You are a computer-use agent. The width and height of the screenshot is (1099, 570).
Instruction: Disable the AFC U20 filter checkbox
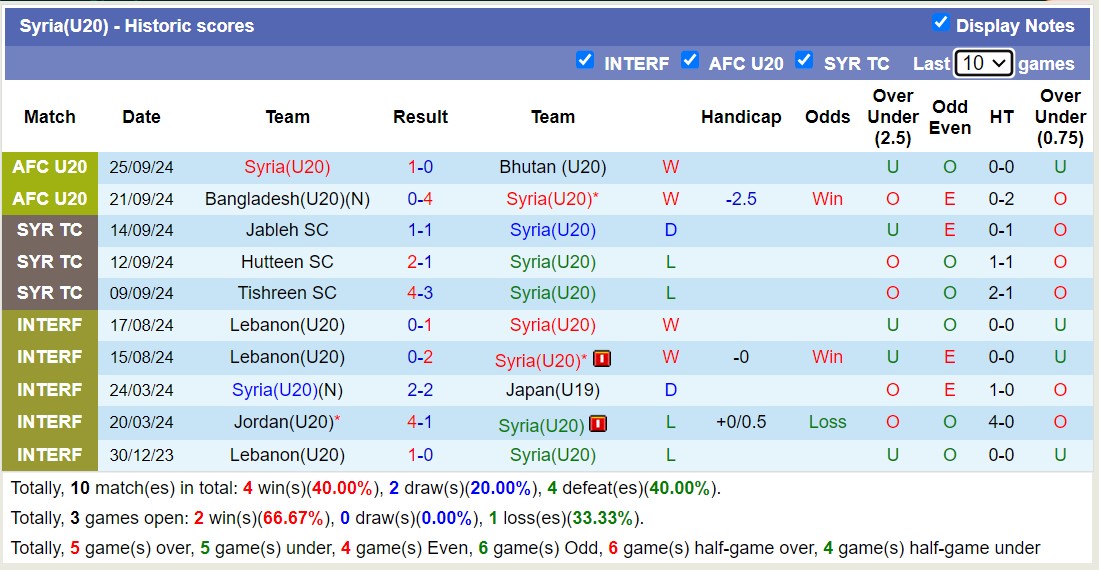pyautogui.click(x=690, y=61)
